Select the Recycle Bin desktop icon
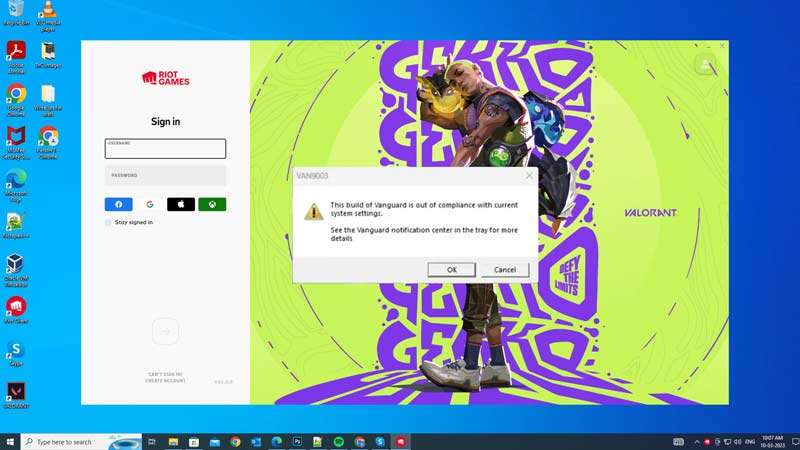800x450 pixels. pos(16,13)
